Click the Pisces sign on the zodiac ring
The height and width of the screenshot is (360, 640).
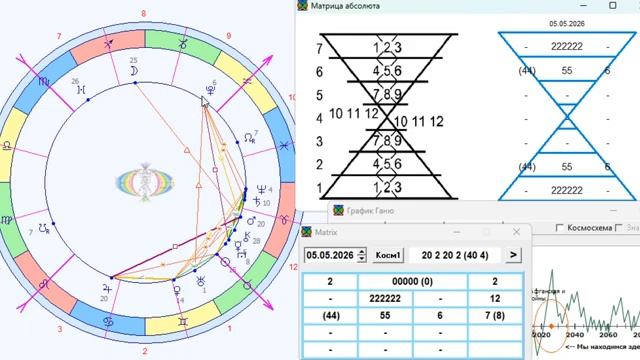tap(284, 145)
